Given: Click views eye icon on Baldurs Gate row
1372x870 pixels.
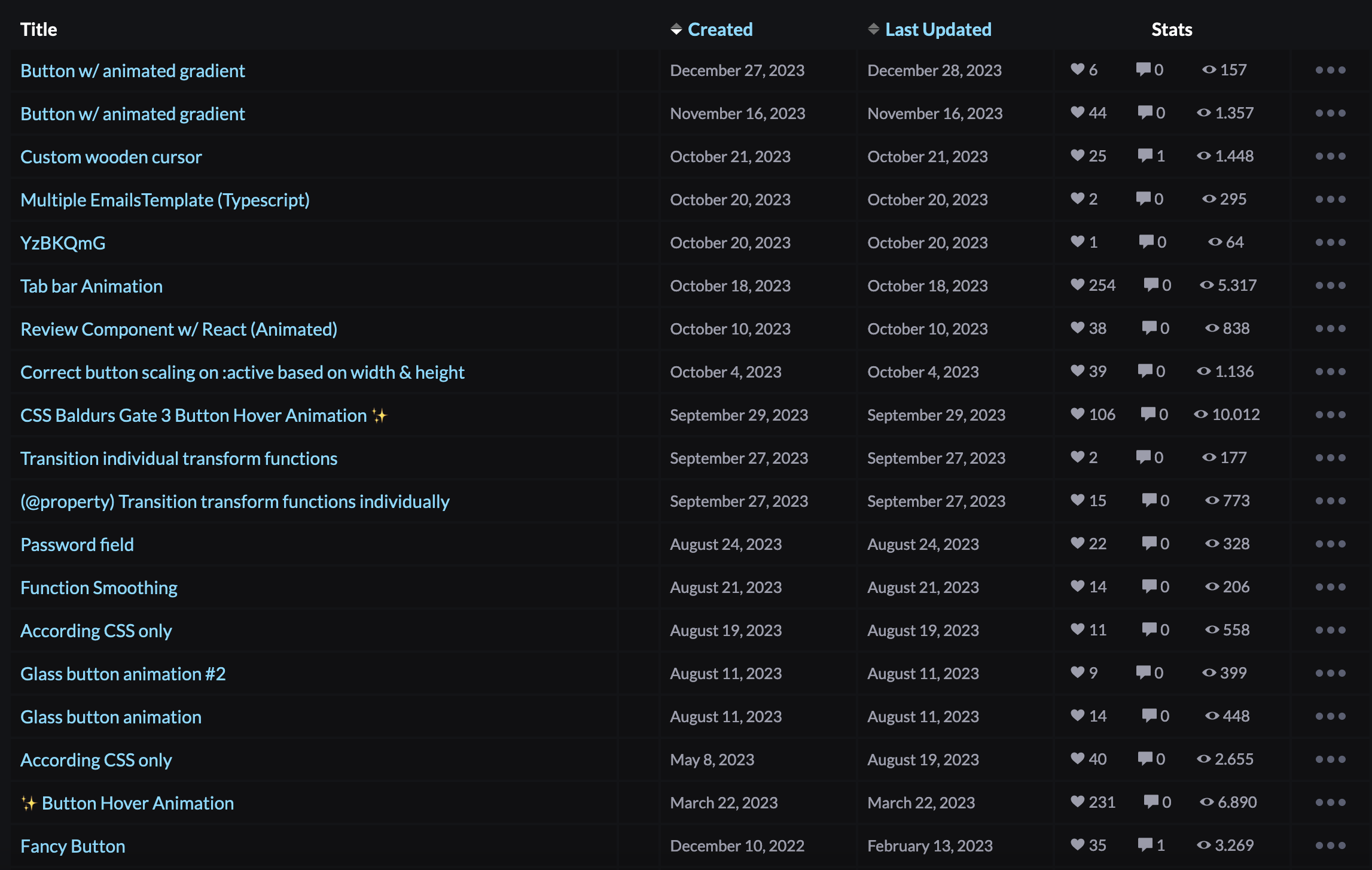Looking at the screenshot, I should [1201, 414].
